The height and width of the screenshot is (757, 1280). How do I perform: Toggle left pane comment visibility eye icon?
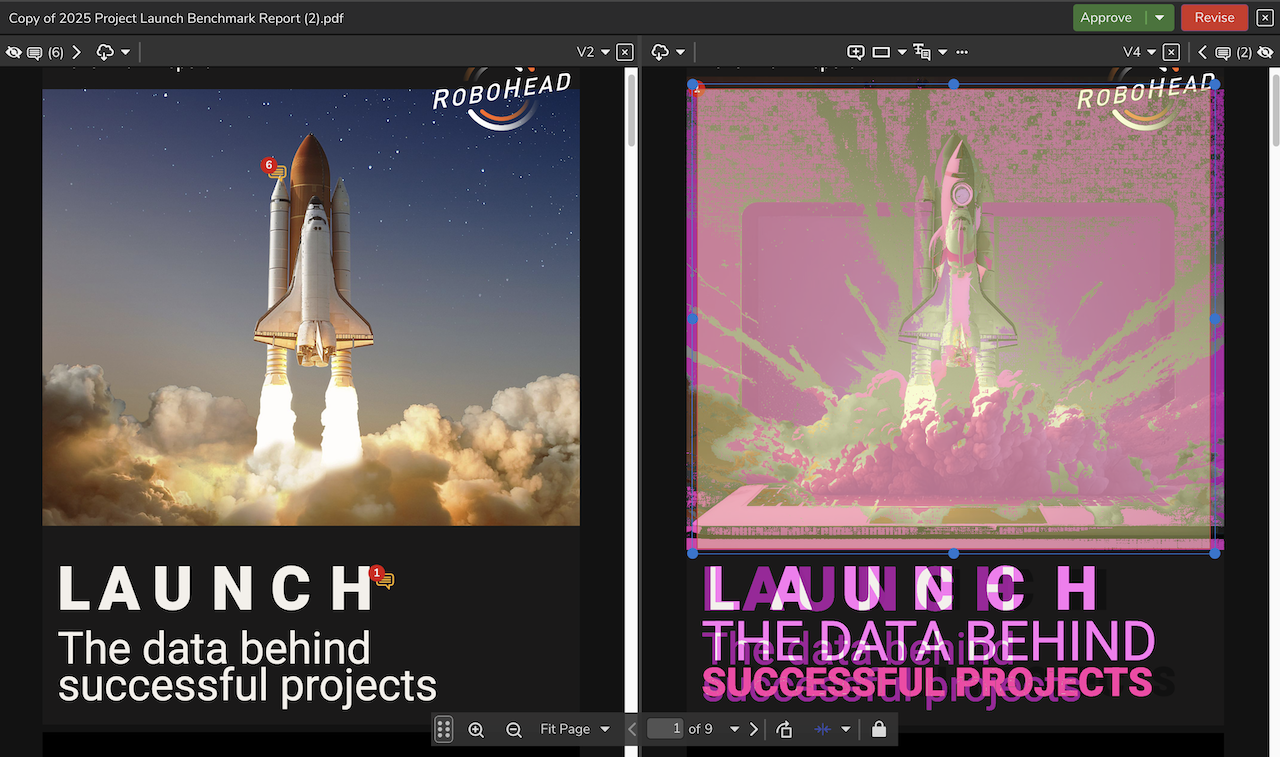coord(14,52)
